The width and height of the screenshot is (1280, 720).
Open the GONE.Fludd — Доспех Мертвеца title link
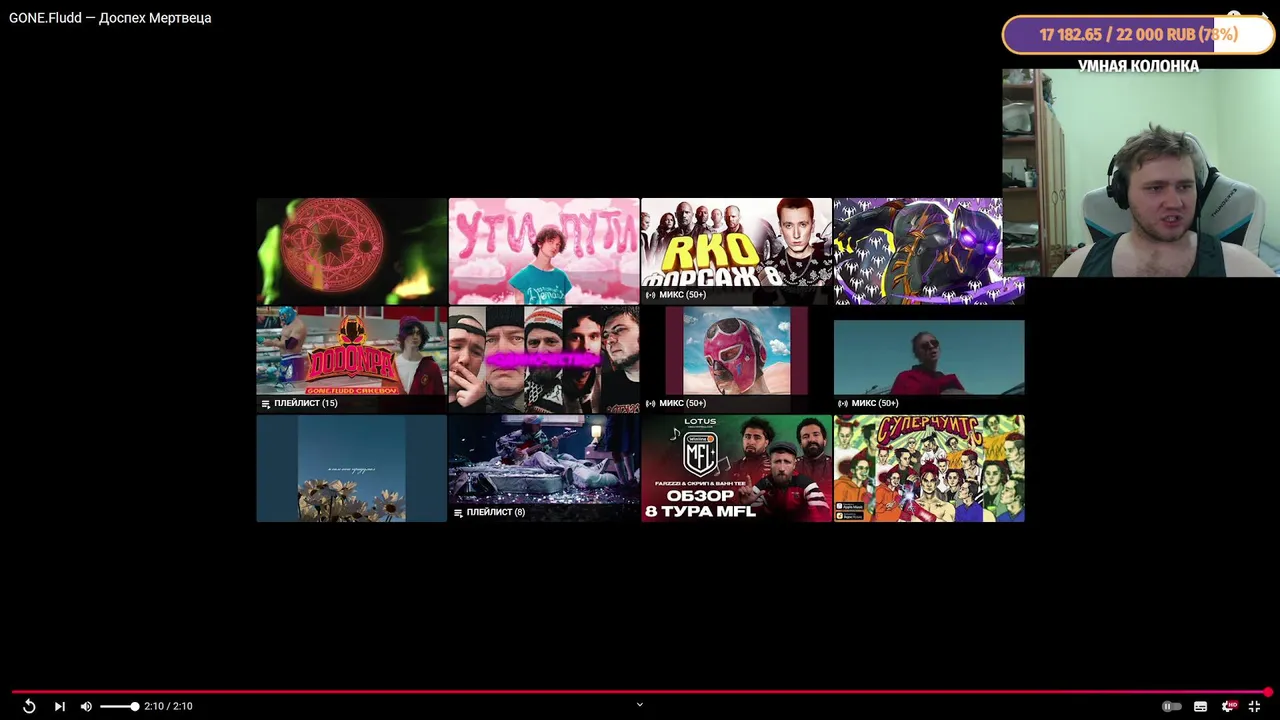point(110,18)
